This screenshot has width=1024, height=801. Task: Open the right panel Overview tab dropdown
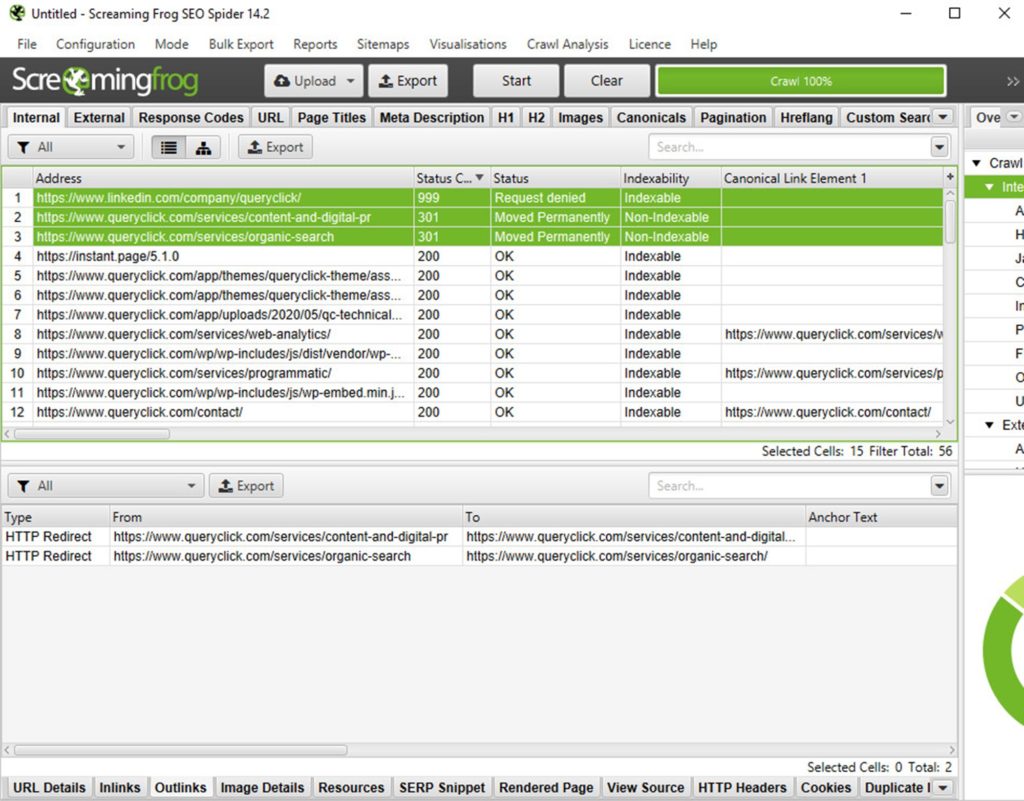point(1014,117)
